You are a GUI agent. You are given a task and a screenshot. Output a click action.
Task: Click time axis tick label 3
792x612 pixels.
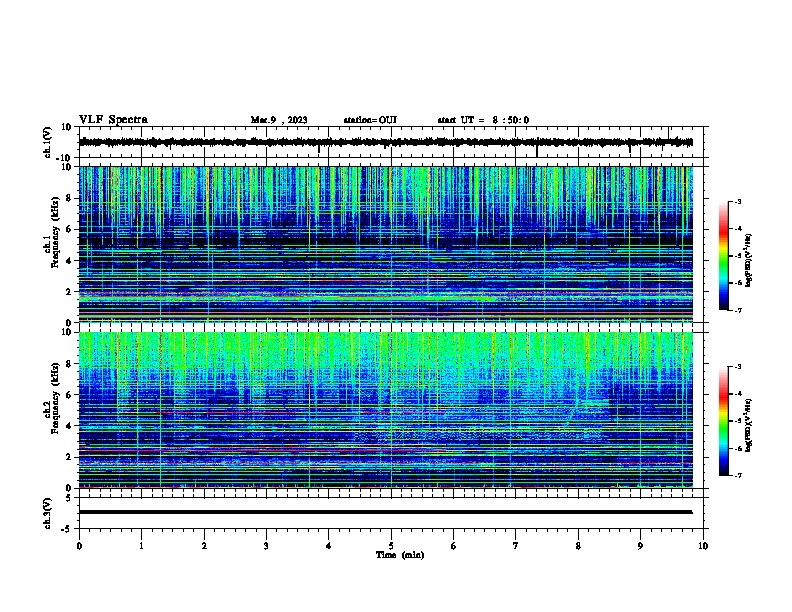[x=266, y=546]
